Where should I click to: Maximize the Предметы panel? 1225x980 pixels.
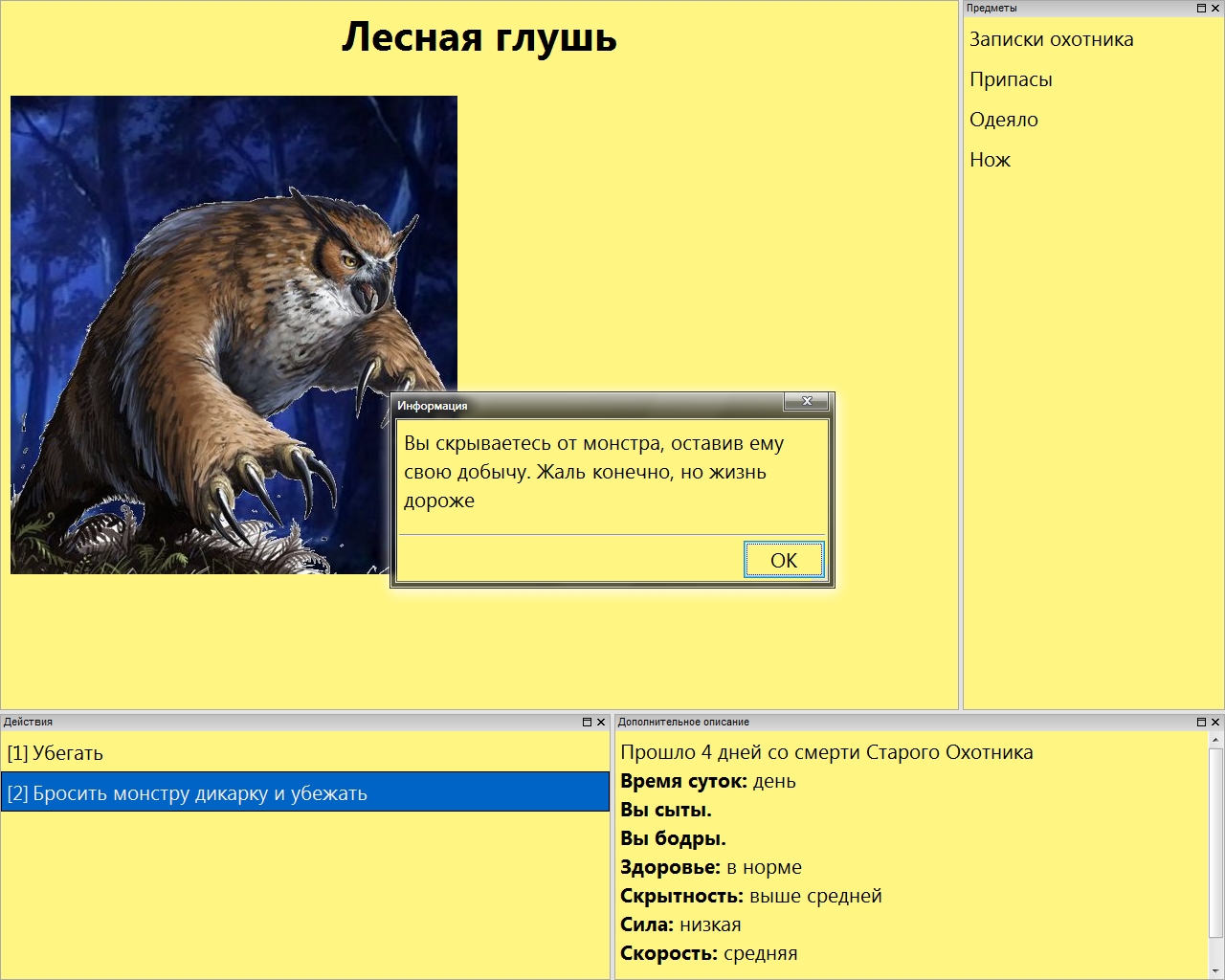1202,8
